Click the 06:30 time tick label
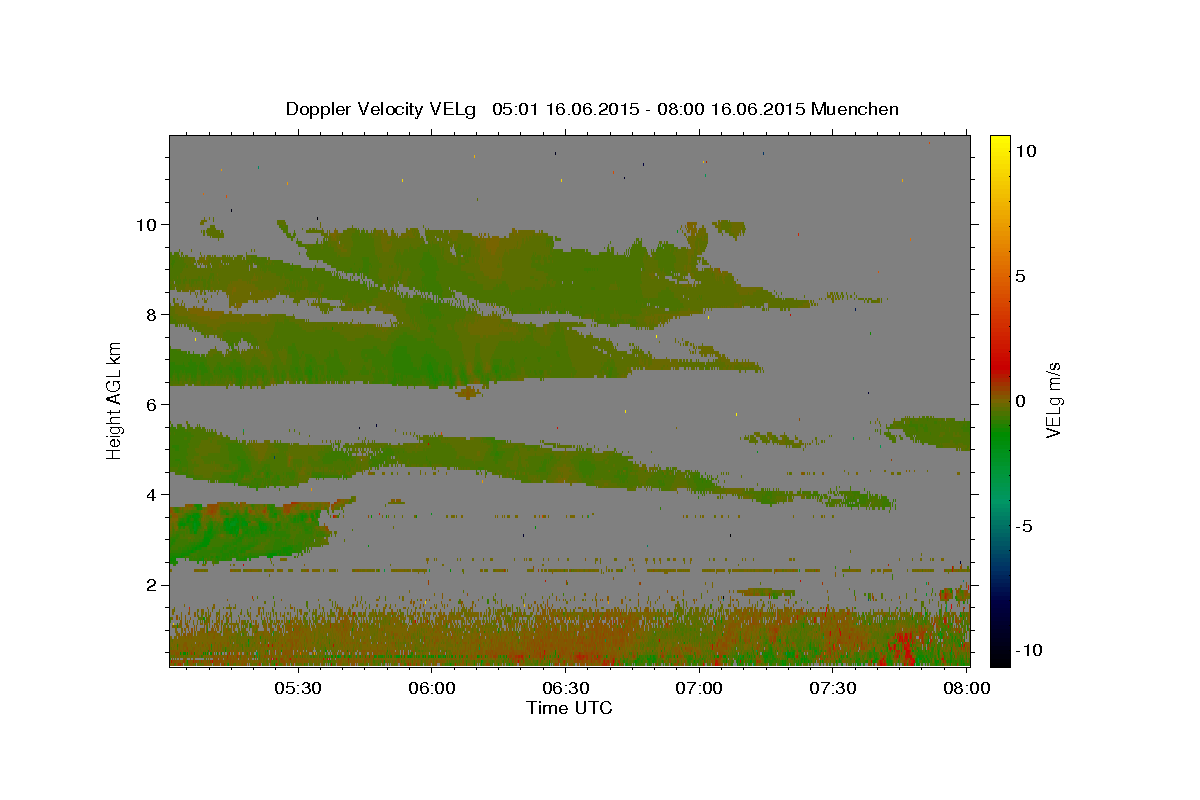The height and width of the screenshot is (800, 1200). [565, 689]
